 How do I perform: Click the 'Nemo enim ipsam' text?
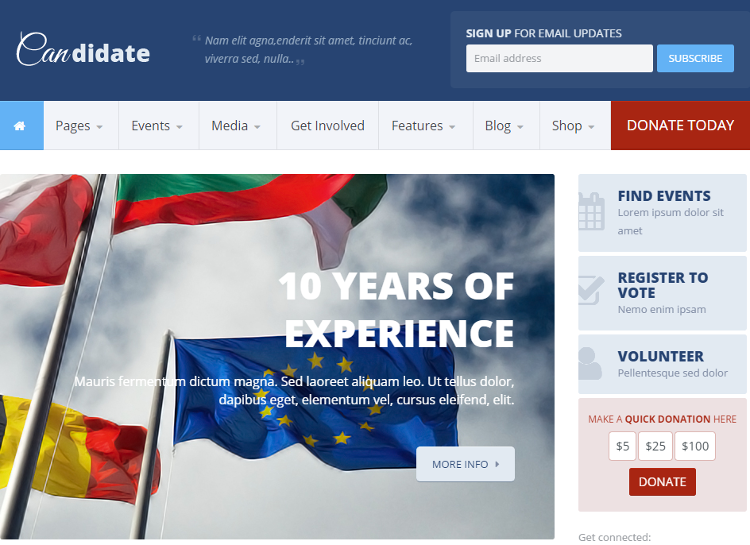coord(662,310)
